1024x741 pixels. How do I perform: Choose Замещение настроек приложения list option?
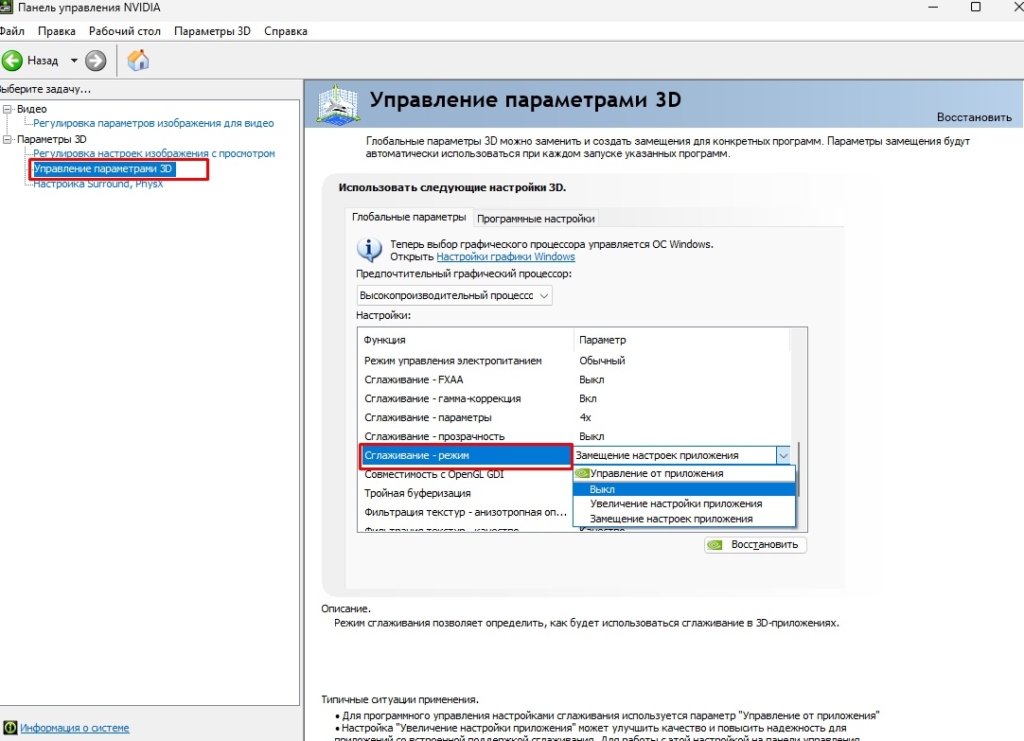pos(684,519)
